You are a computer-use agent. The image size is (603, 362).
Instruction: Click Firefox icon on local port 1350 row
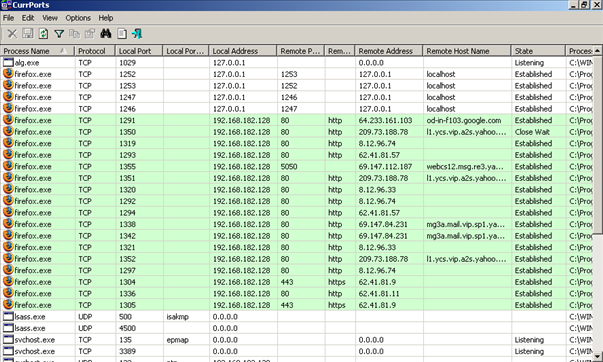pos(8,131)
